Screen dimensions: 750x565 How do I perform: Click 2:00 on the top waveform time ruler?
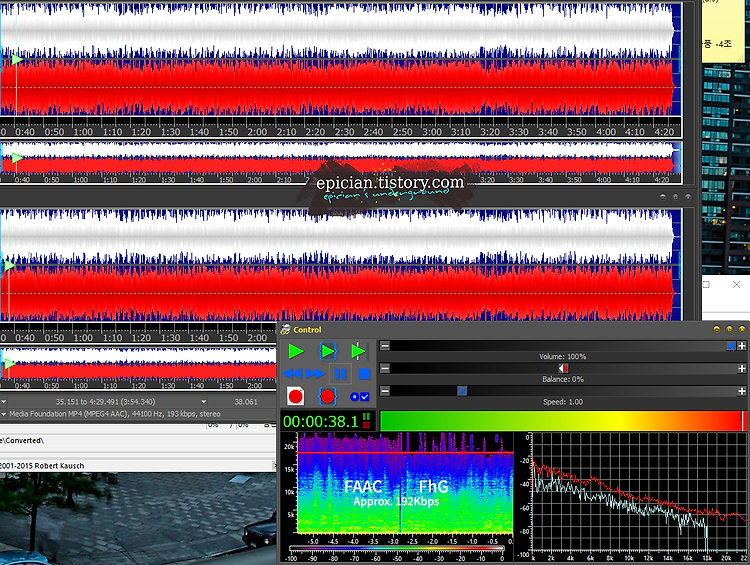point(257,132)
